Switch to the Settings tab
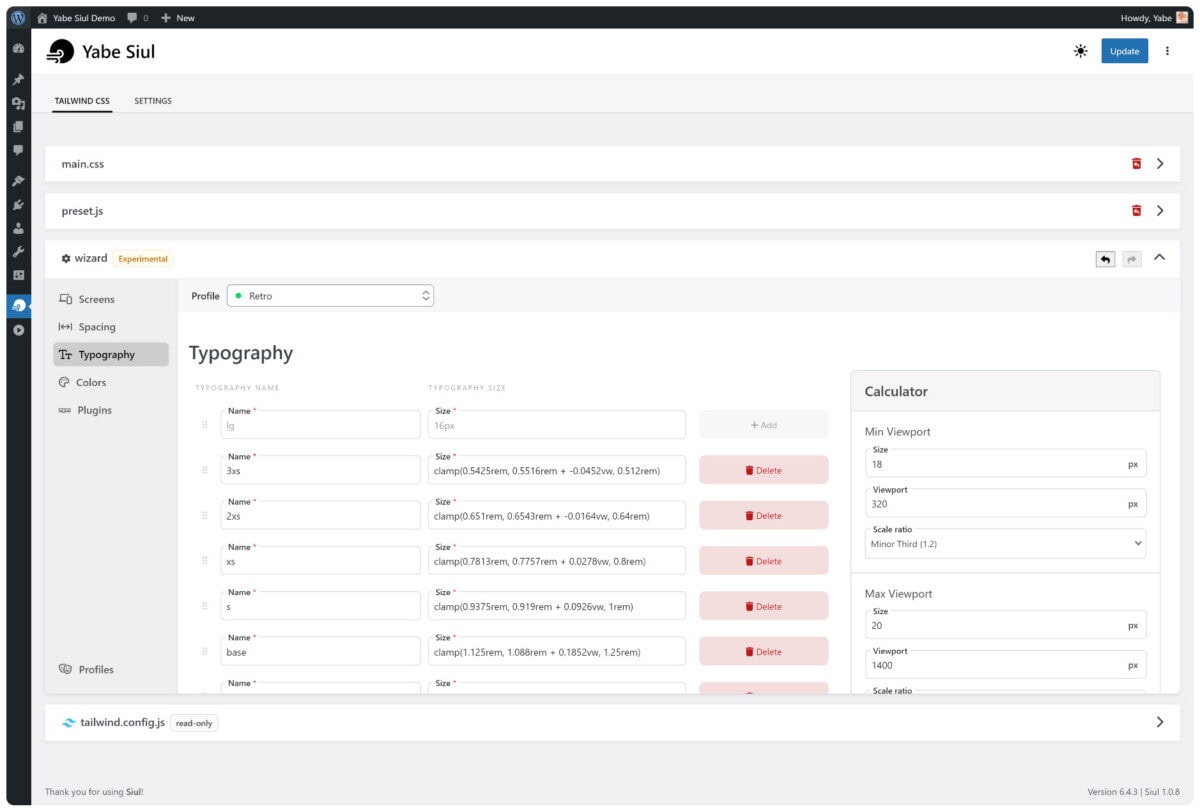 coord(153,101)
